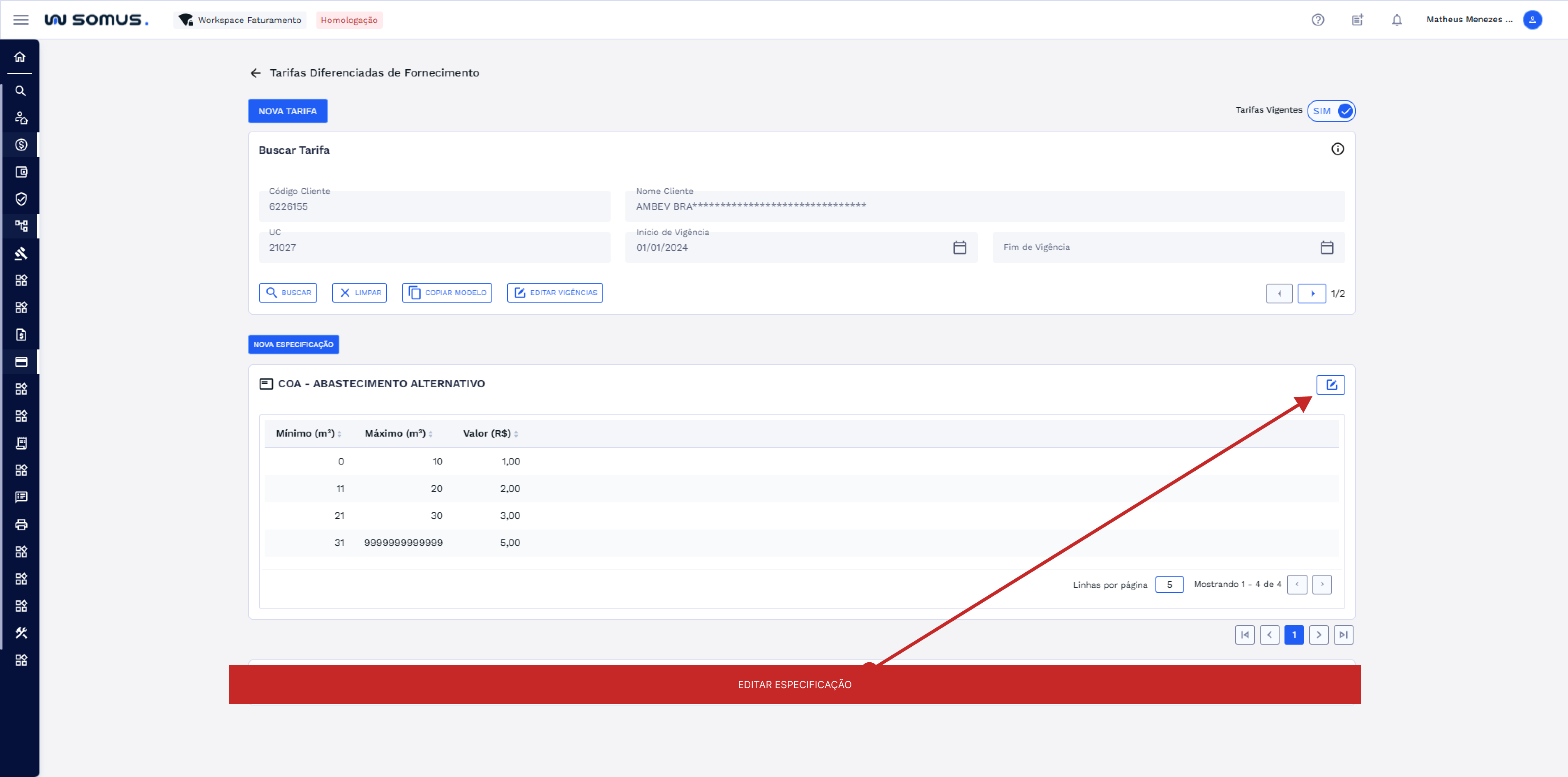Screen dimensions: 1568x777
Task: Click the COPIAR MODELO button
Action: pos(447,293)
